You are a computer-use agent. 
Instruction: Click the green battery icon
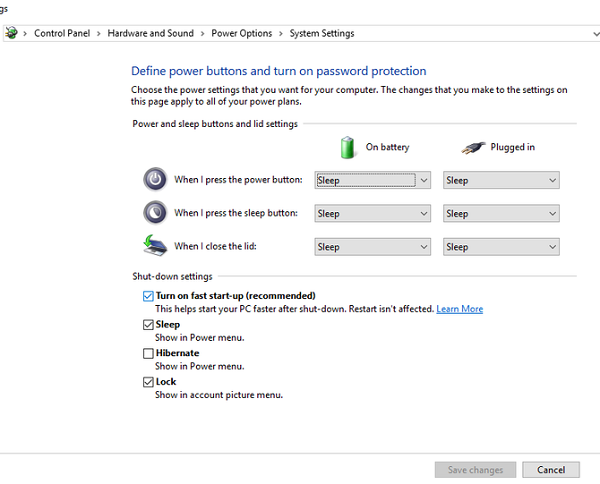(348, 147)
